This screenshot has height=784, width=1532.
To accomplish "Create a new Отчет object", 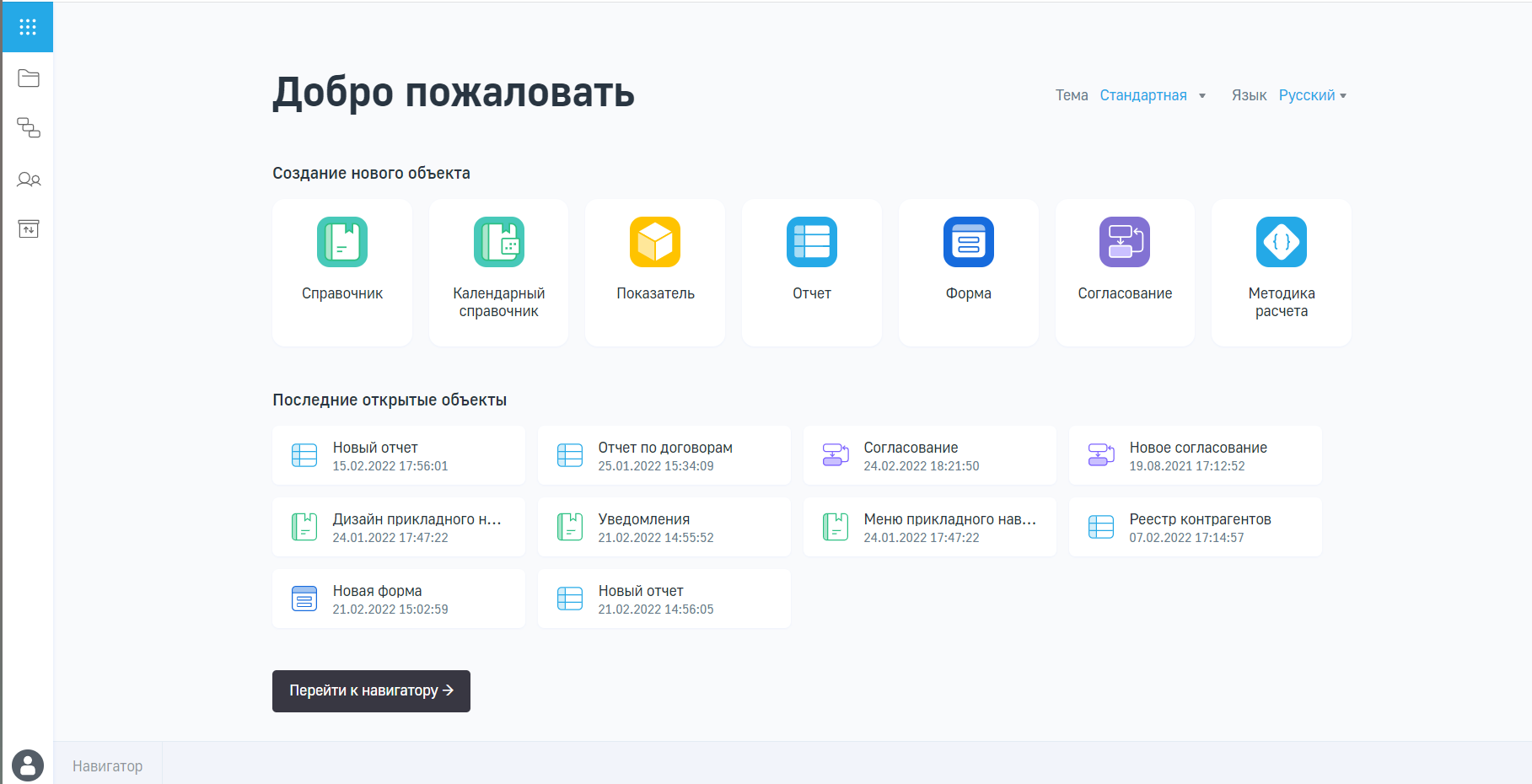I will [811, 271].
